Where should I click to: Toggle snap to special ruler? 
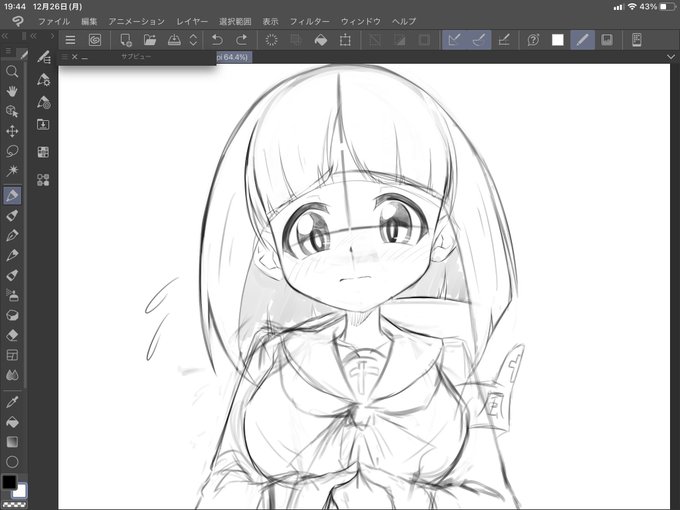479,40
